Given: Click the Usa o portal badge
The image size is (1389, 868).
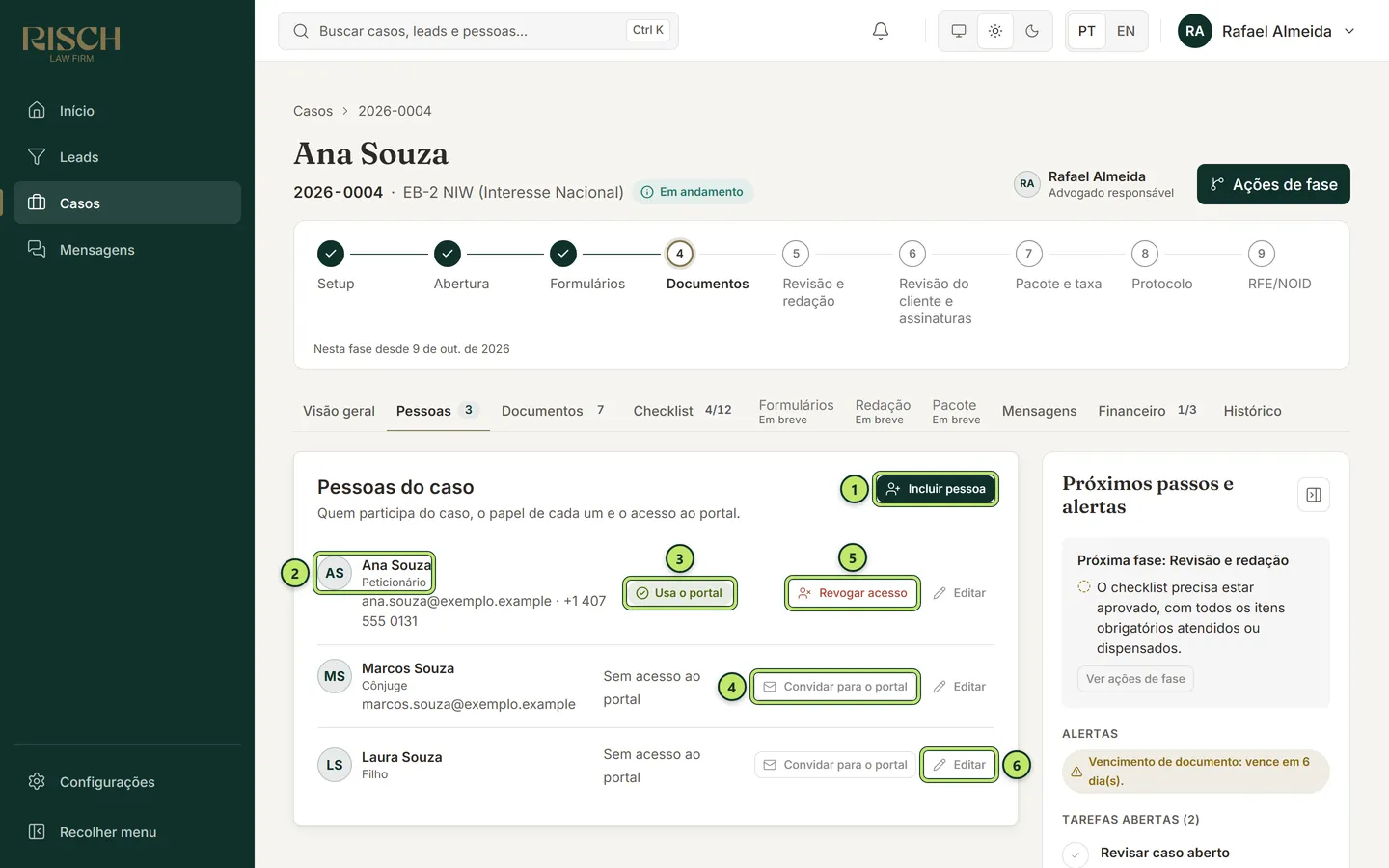Looking at the screenshot, I should tap(680, 593).
